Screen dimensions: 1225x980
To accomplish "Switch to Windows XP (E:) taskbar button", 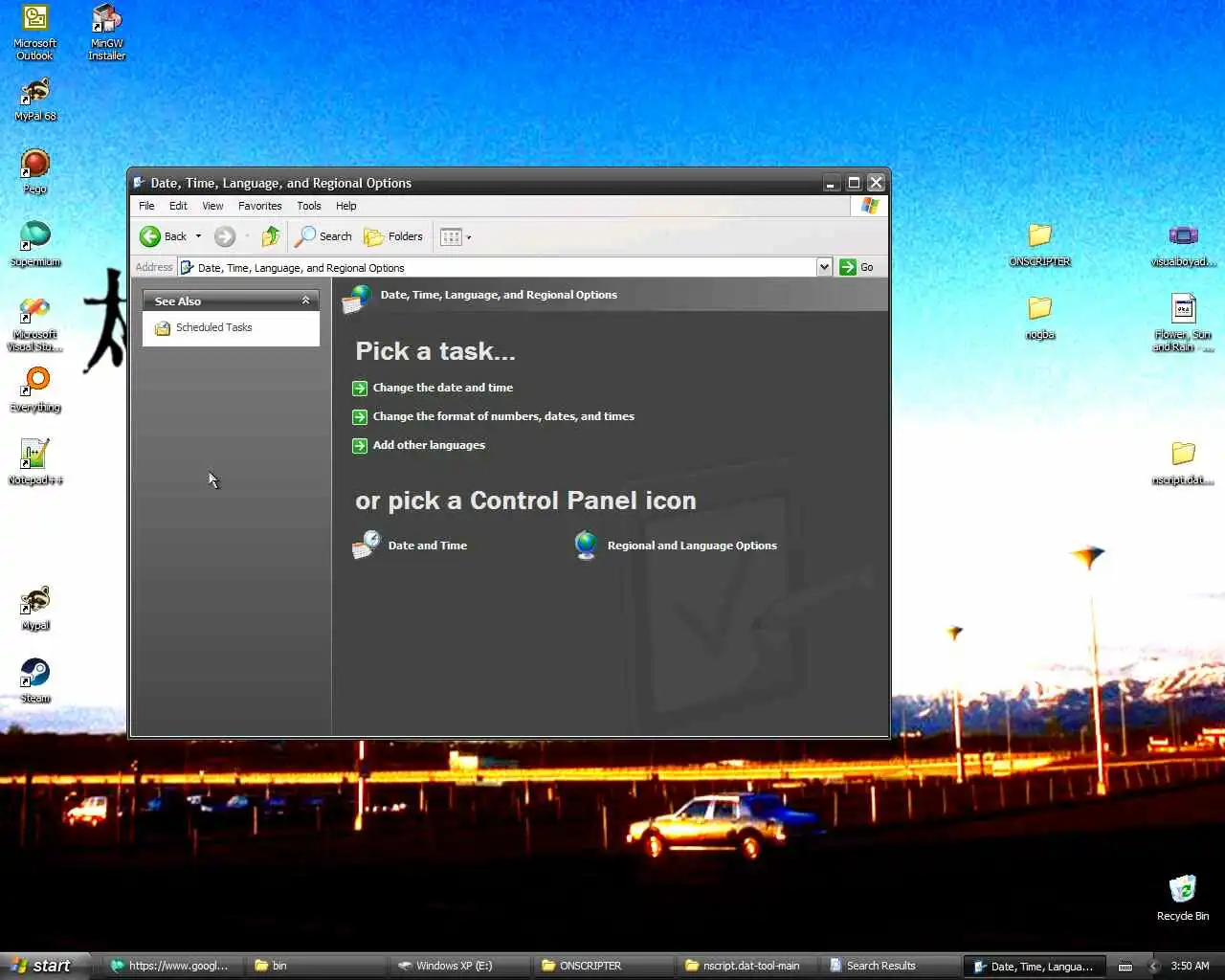I will click(x=458, y=966).
